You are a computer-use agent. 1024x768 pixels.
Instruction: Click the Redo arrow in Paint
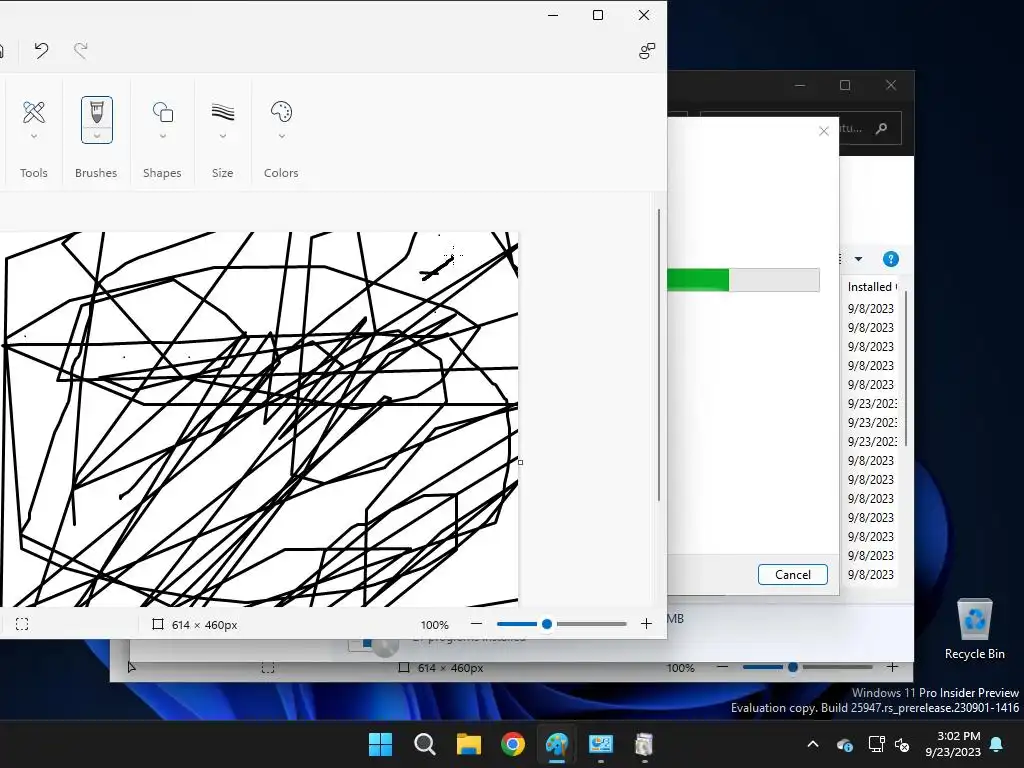81,50
